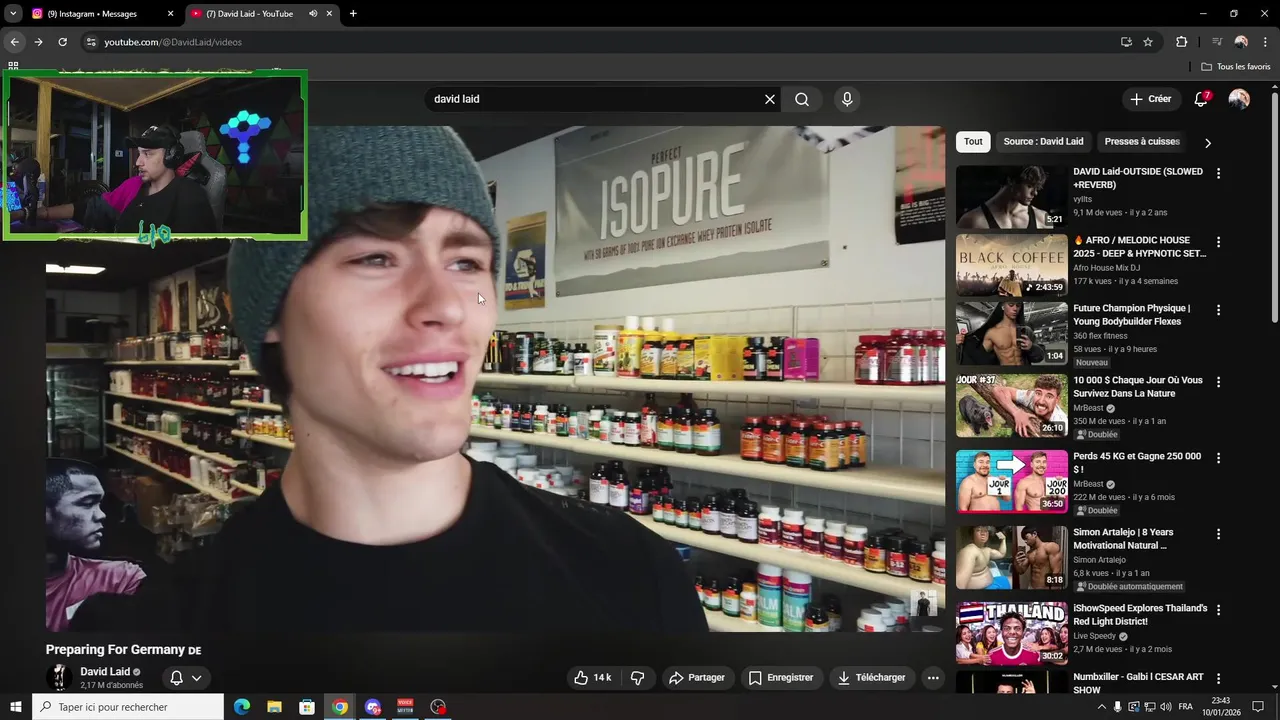
Task: Open the Numbxiller Galbi CESAR ART SHOW video
Action: (1011, 682)
